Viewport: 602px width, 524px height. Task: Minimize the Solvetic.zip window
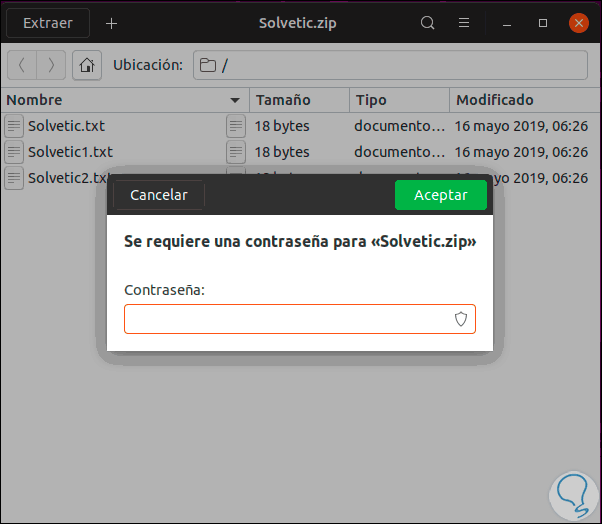507,23
